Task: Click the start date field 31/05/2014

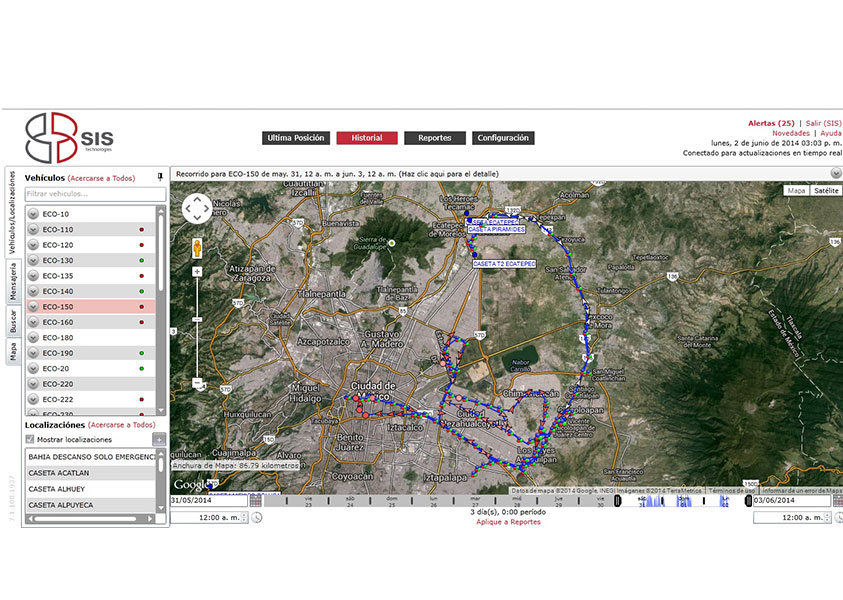Action: coord(209,501)
